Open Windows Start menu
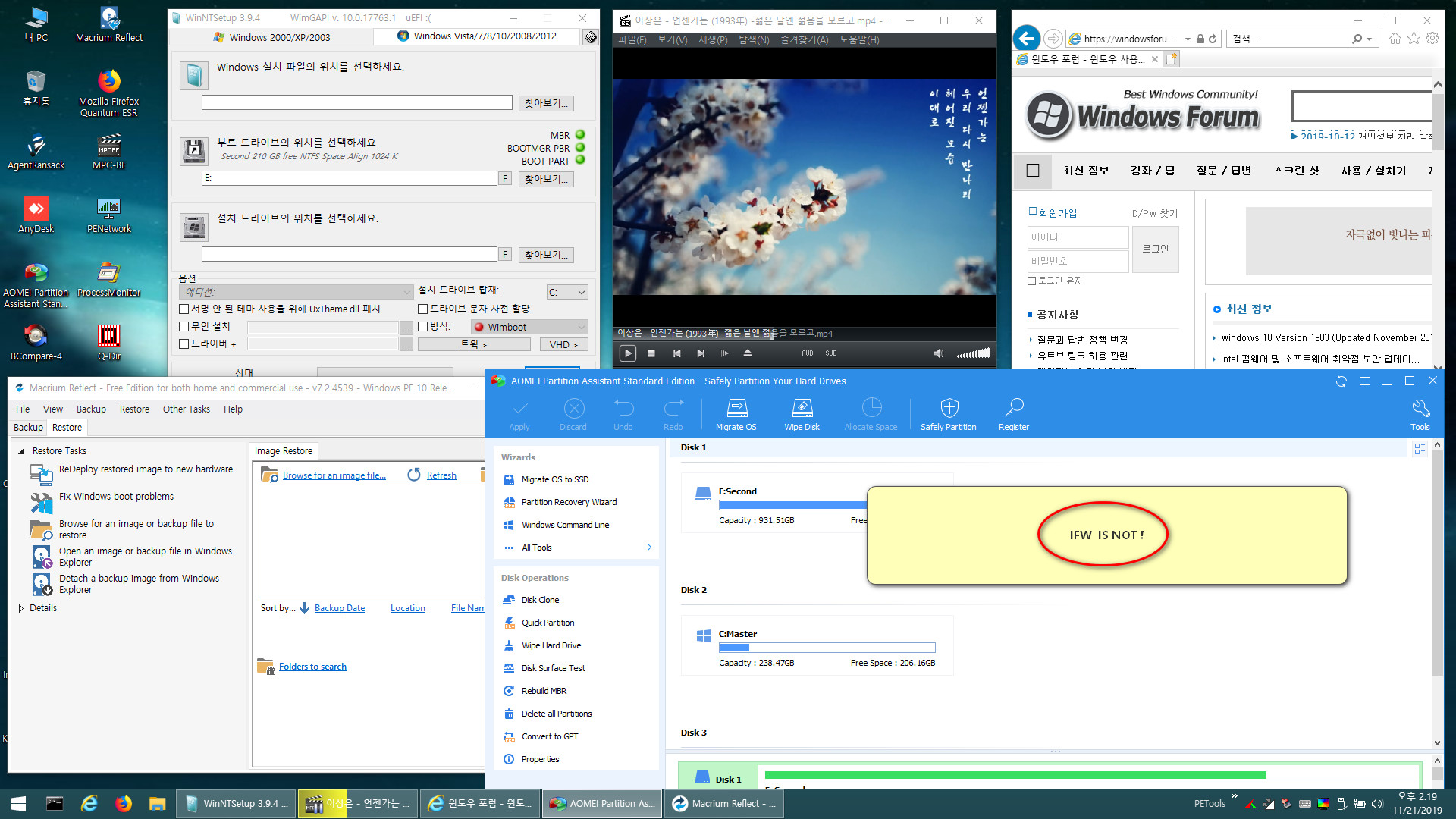The image size is (1456, 819). coord(18,804)
